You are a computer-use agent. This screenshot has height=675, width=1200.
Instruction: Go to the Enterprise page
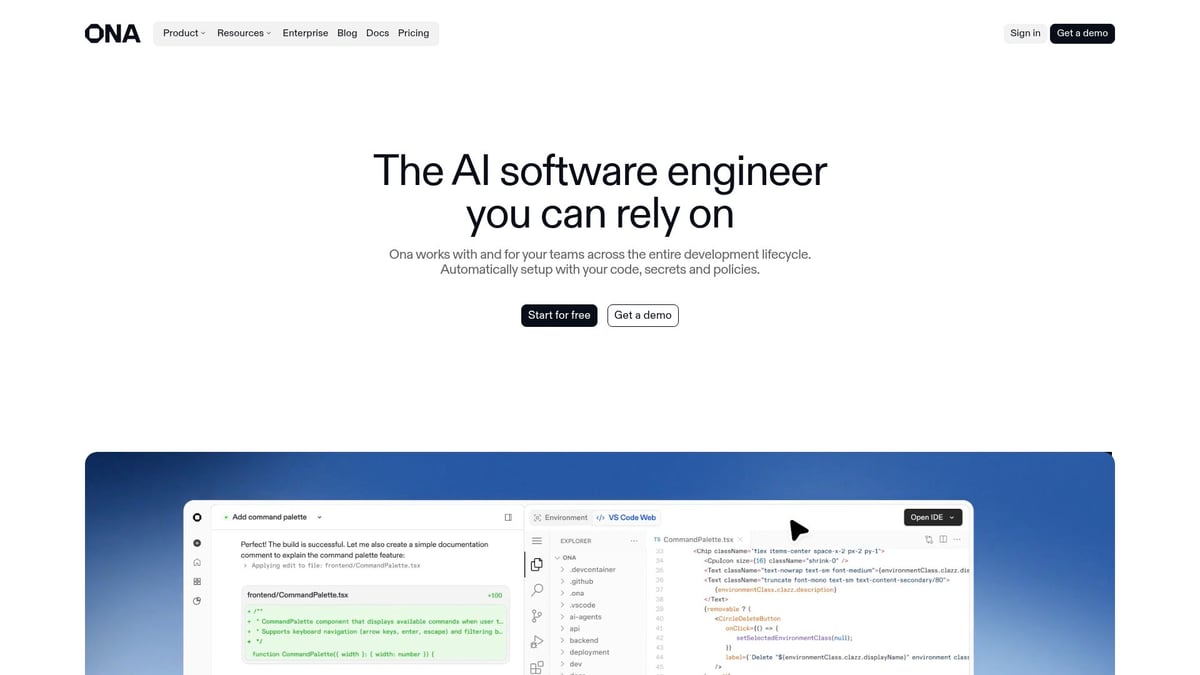tap(305, 33)
